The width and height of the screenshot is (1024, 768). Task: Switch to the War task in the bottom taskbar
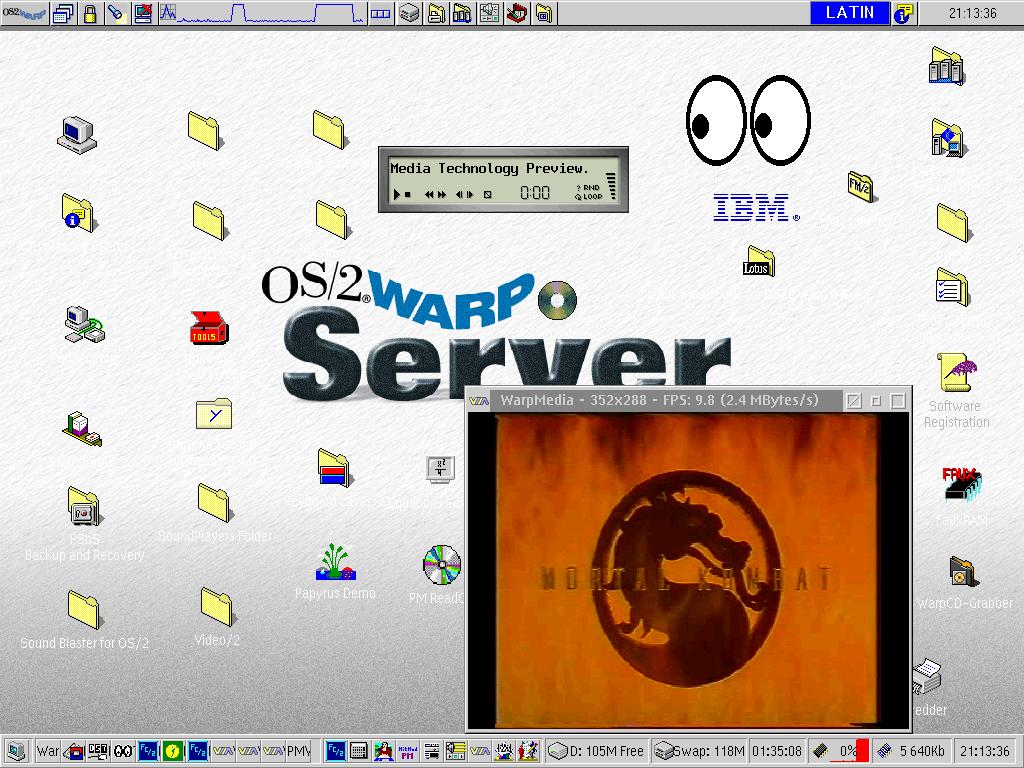tap(47, 751)
